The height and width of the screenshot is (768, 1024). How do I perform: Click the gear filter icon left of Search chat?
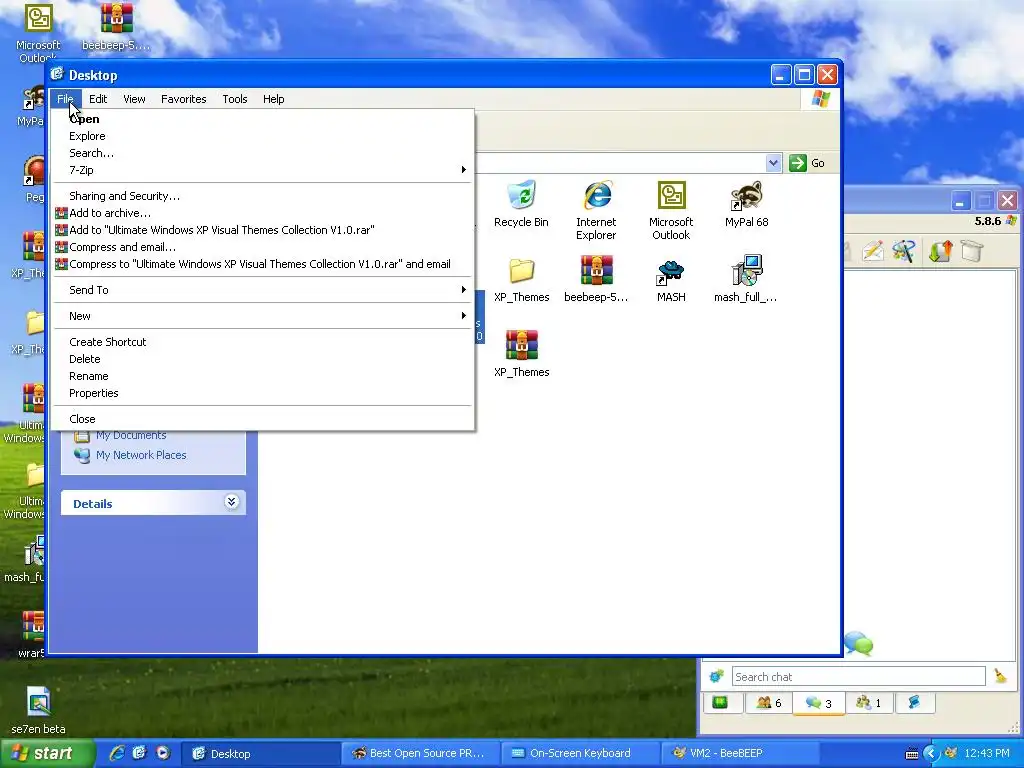click(x=716, y=676)
